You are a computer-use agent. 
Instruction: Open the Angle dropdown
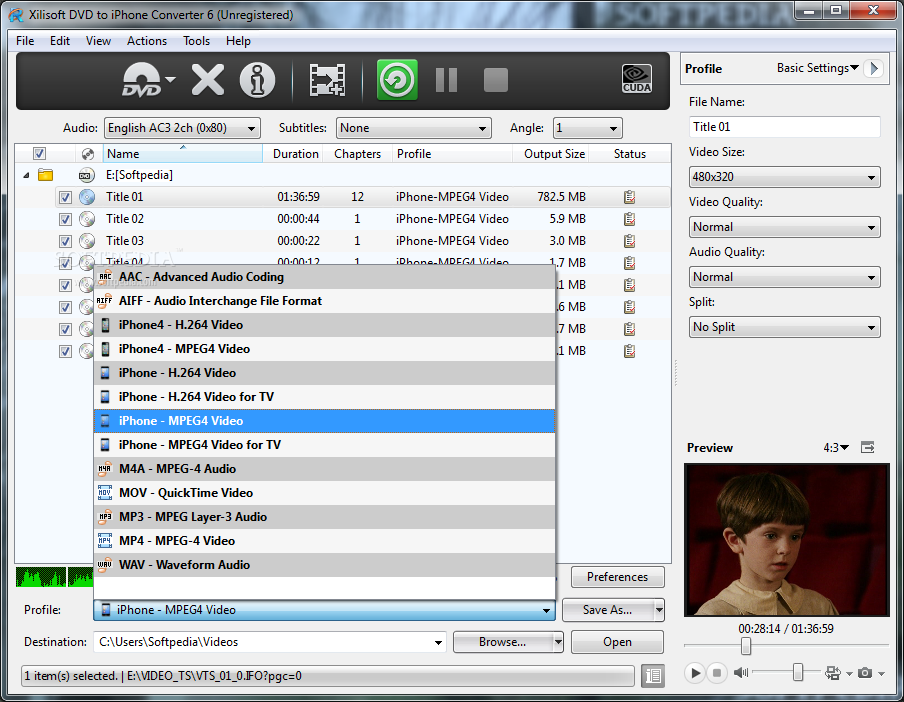587,128
